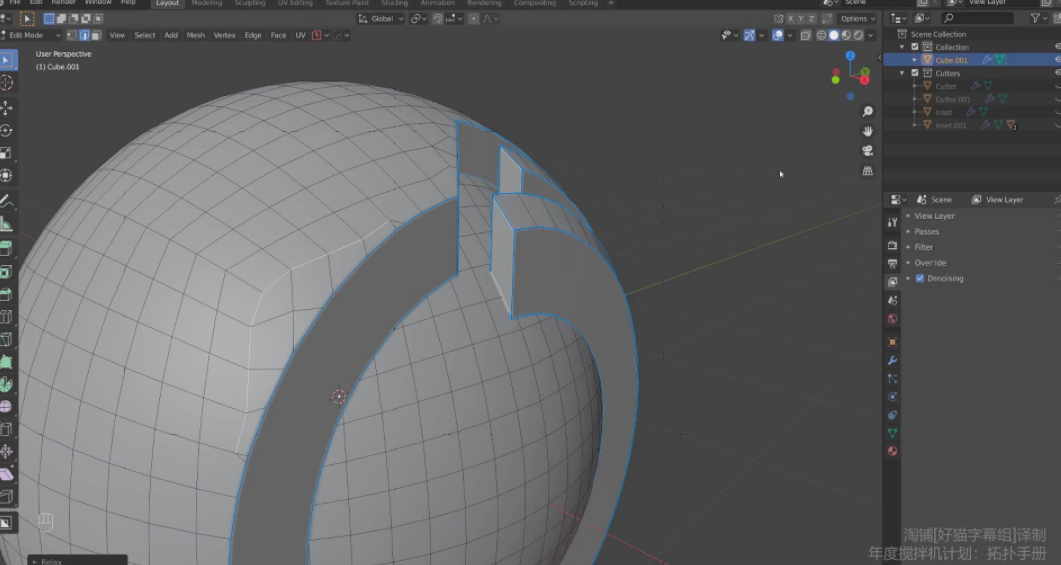
Task: Select the Inset Faces tool
Action: (7, 271)
